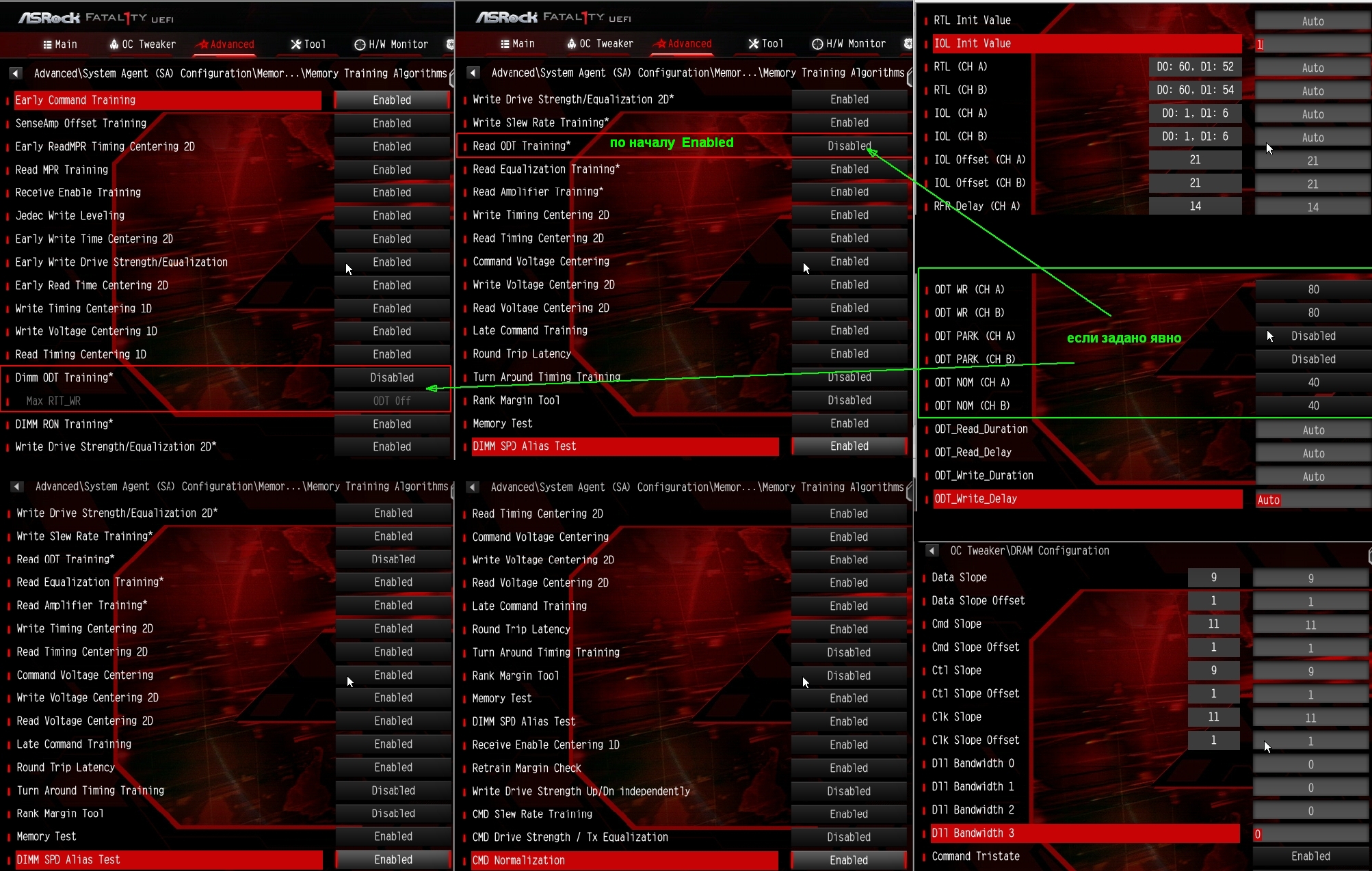Open Command Tristate Enabled dropdown
The height and width of the screenshot is (871, 1372).
pyautogui.click(x=1310, y=857)
